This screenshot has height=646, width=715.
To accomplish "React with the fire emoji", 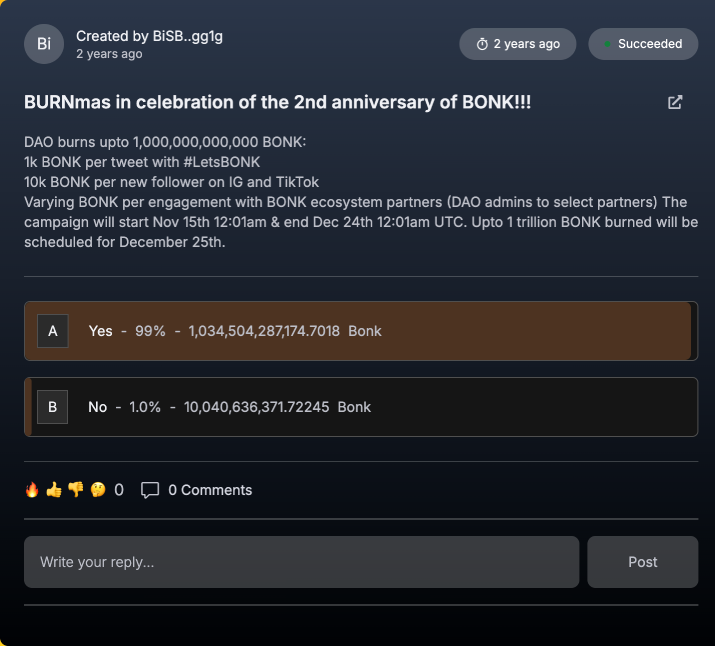I will click(x=32, y=490).
